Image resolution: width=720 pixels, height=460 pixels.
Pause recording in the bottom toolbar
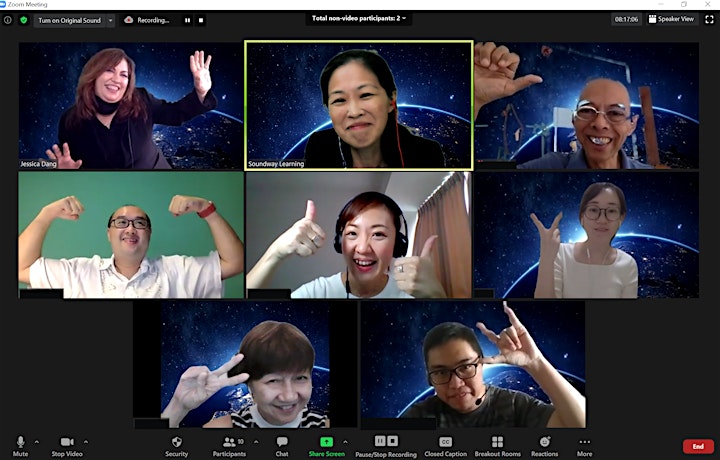coord(380,441)
